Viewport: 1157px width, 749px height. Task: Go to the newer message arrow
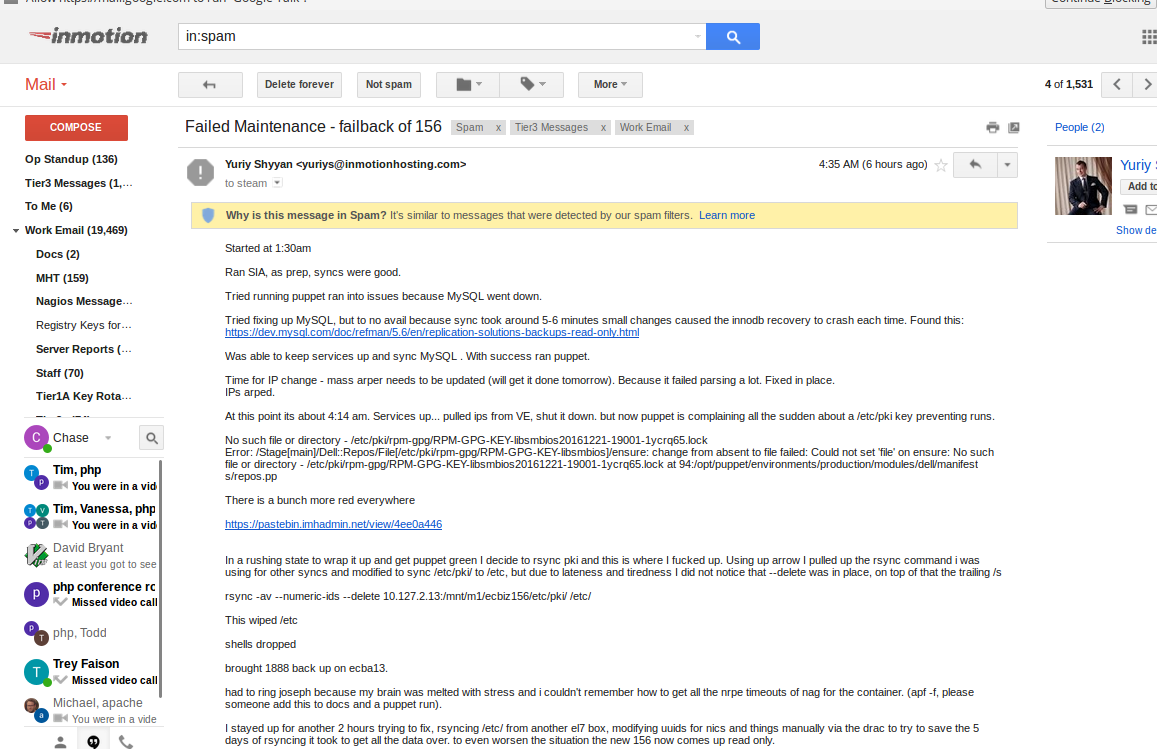(x=1117, y=85)
